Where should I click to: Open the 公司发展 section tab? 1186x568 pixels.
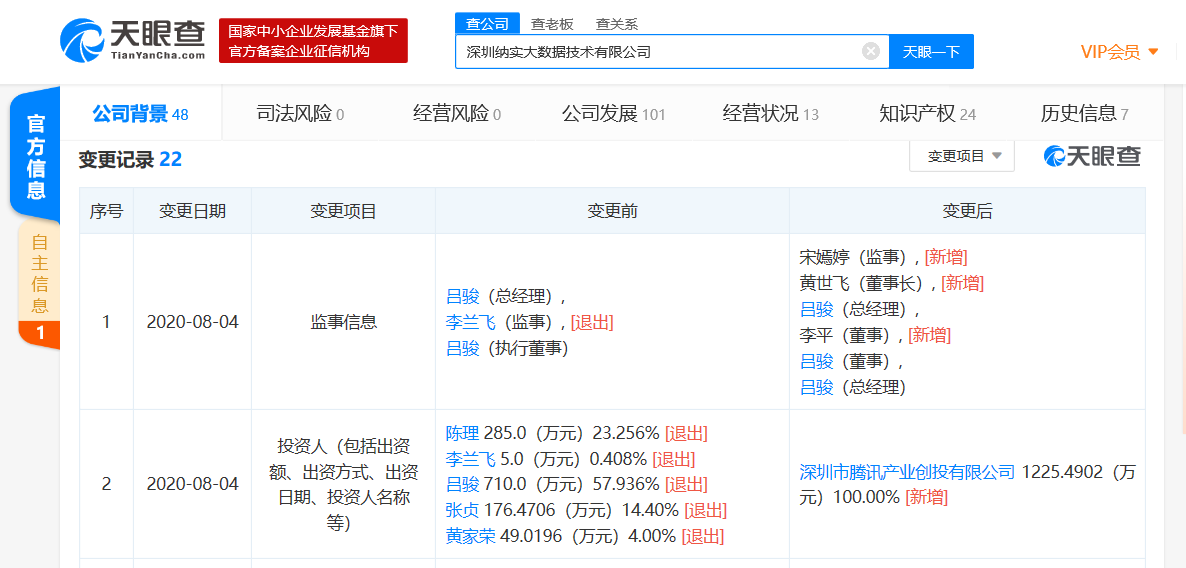[x=613, y=114]
